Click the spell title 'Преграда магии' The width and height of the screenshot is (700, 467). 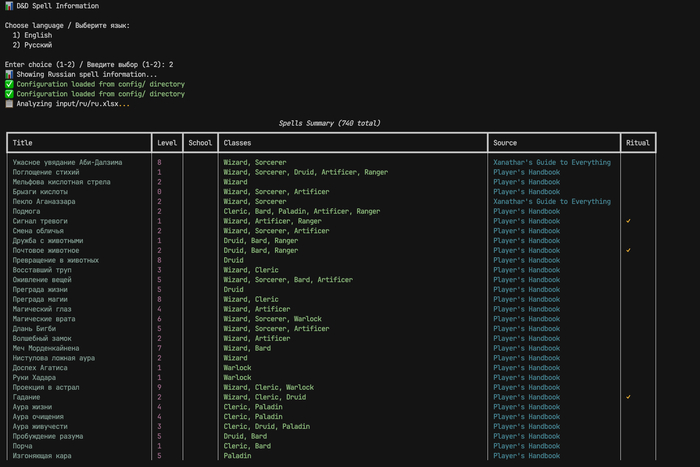coord(40,300)
